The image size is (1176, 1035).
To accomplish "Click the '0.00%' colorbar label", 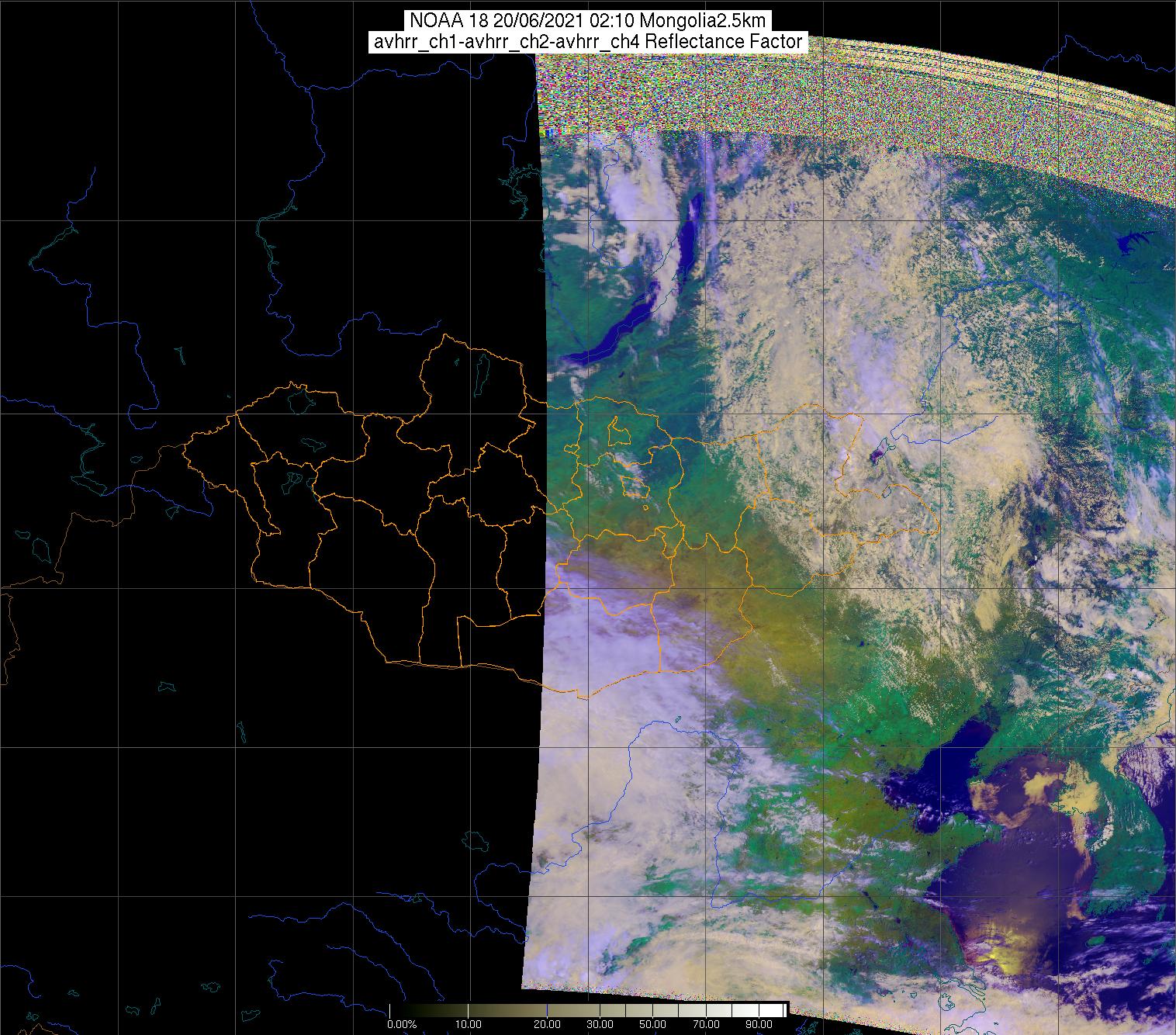I will pos(402,1026).
